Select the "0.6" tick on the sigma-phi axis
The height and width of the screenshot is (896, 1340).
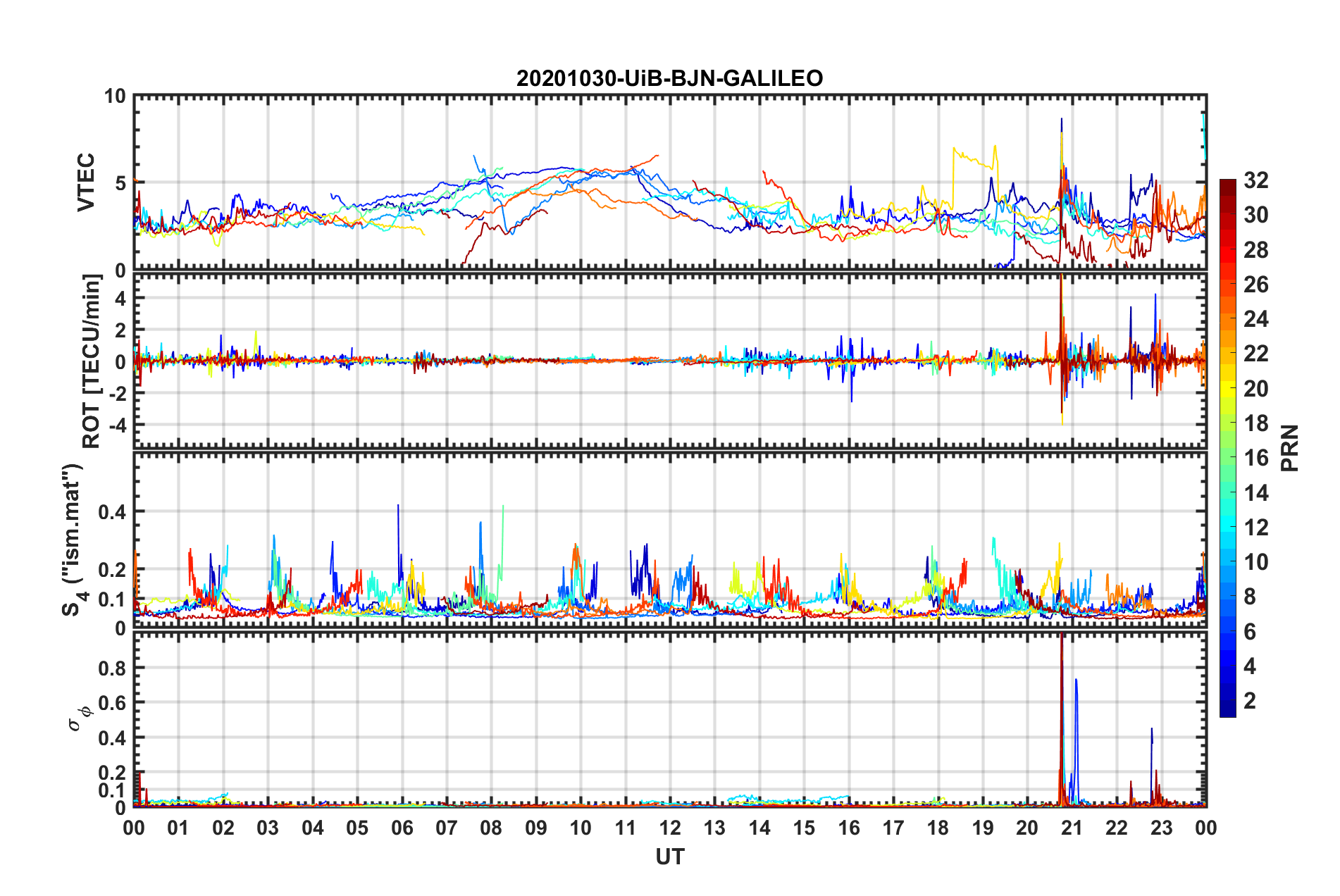[112, 703]
